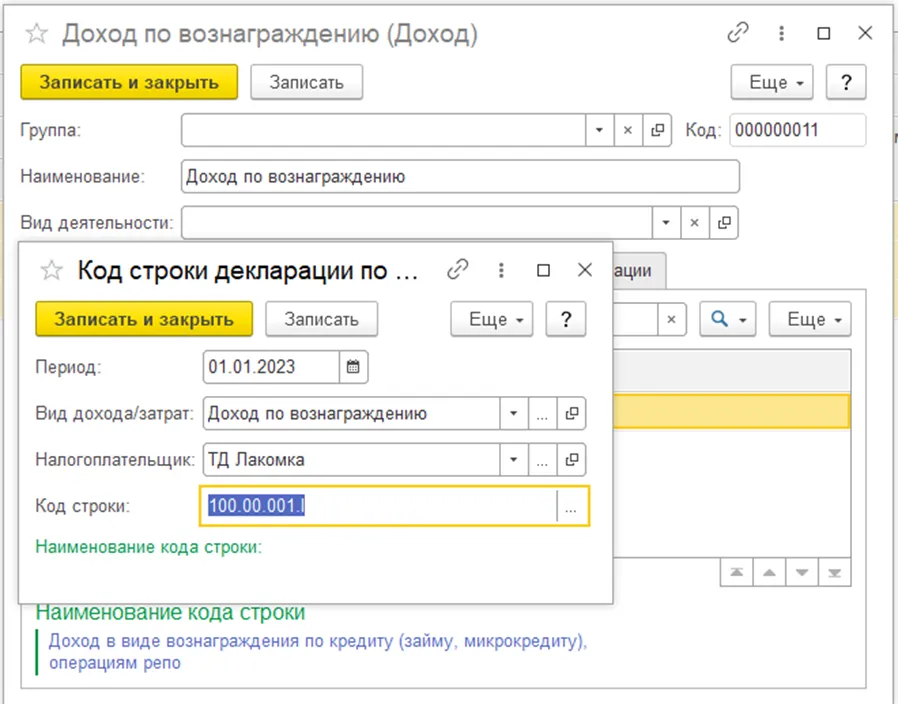Open the Еще menu in the Код строки dialog
The width and height of the screenshot is (898, 704).
click(x=492, y=319)
